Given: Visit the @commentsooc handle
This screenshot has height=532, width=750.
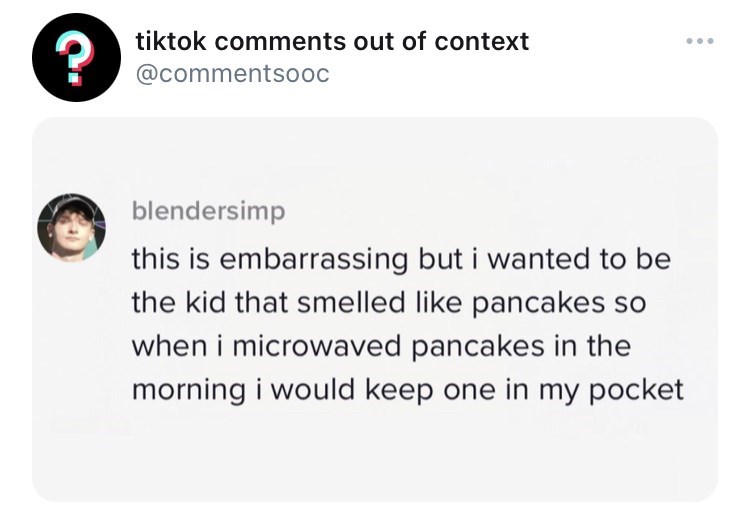Looking at the screenshot, I should 232,74.
